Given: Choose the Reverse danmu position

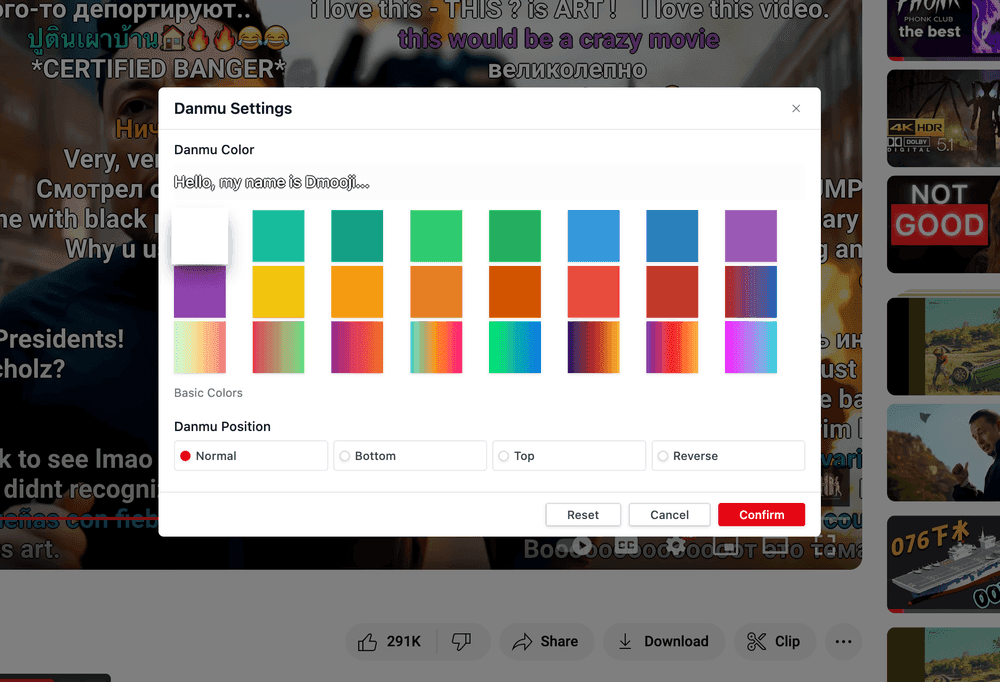Looking at the screenshot, I should tap(728, 456).
